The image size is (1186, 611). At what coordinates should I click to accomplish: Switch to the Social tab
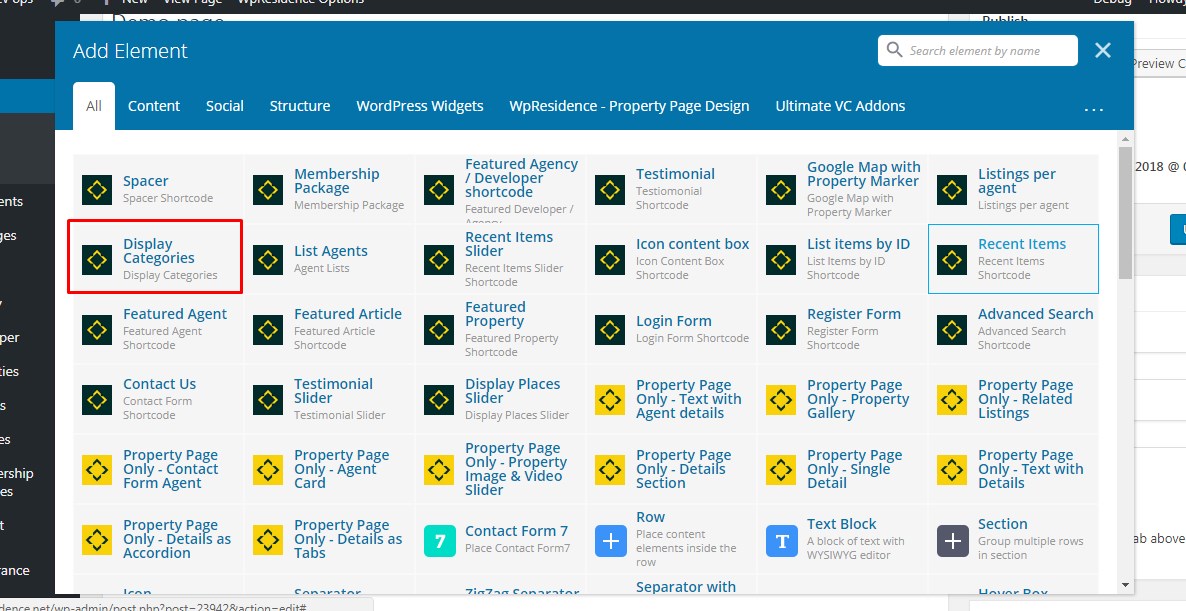click(x=225, y=106)
